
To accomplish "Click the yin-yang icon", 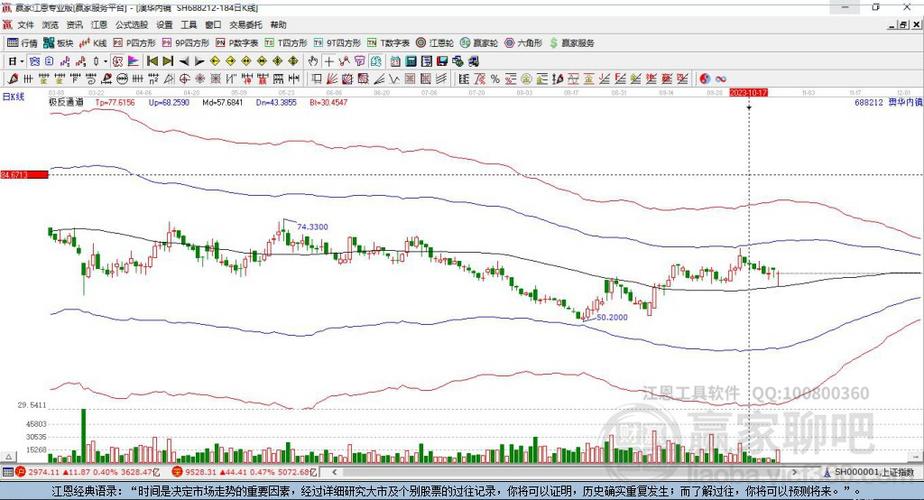I will 705,78.
